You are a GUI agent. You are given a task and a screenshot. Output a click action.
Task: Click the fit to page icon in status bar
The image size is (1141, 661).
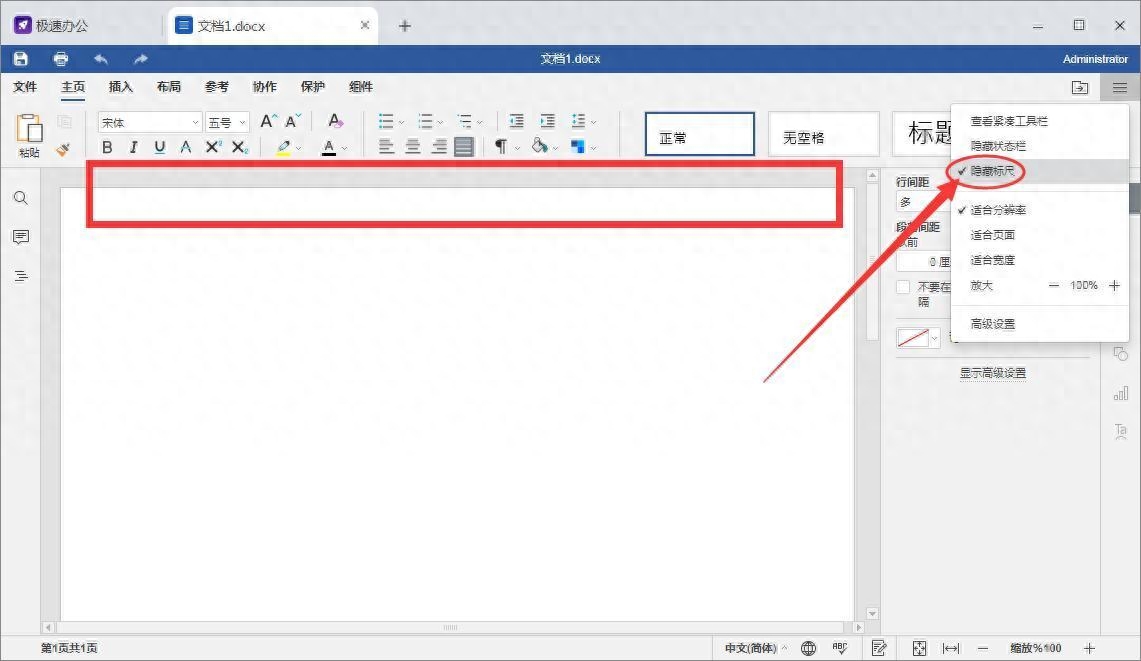click(919, 648)
